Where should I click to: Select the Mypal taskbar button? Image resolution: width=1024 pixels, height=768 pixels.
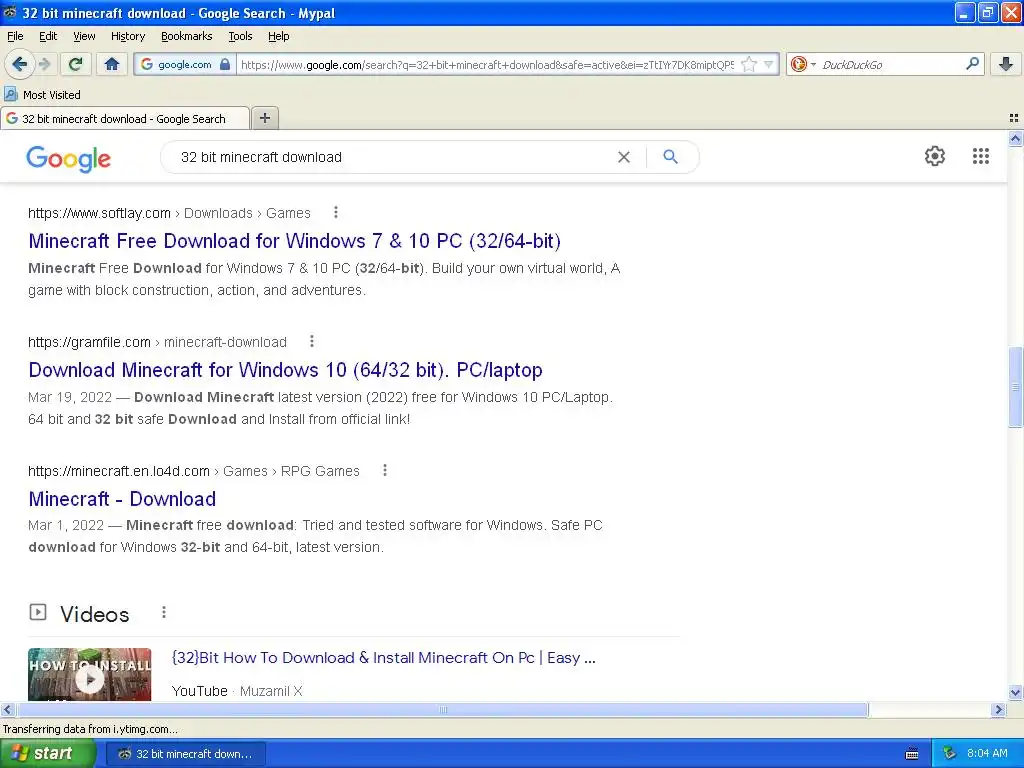click(x=185, y=754)
